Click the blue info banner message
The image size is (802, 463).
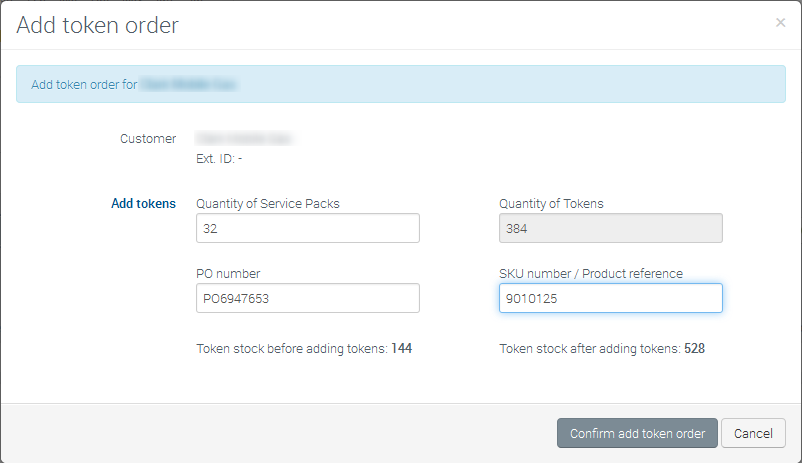(x=84, y=85)
